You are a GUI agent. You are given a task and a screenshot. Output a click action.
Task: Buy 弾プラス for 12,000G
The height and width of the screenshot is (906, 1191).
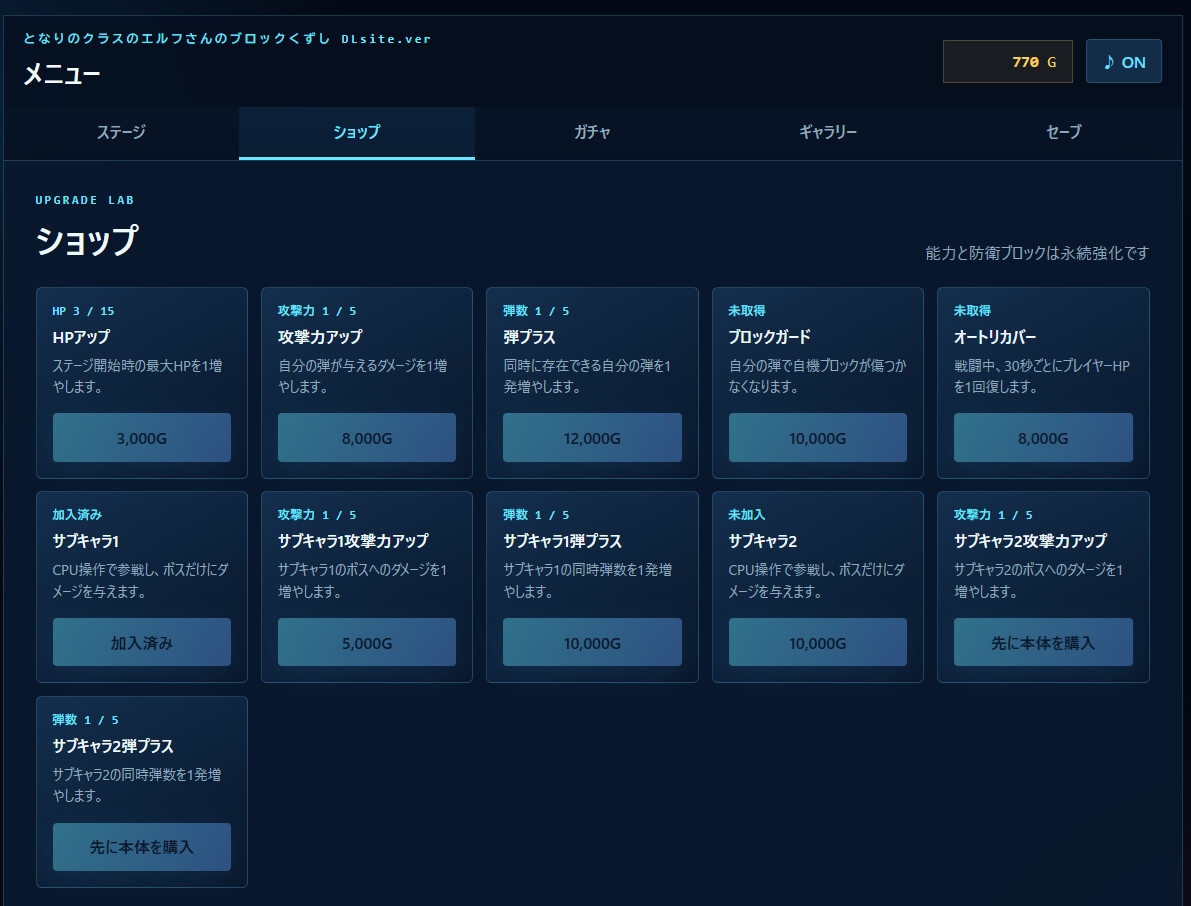[x=592, y=437]
